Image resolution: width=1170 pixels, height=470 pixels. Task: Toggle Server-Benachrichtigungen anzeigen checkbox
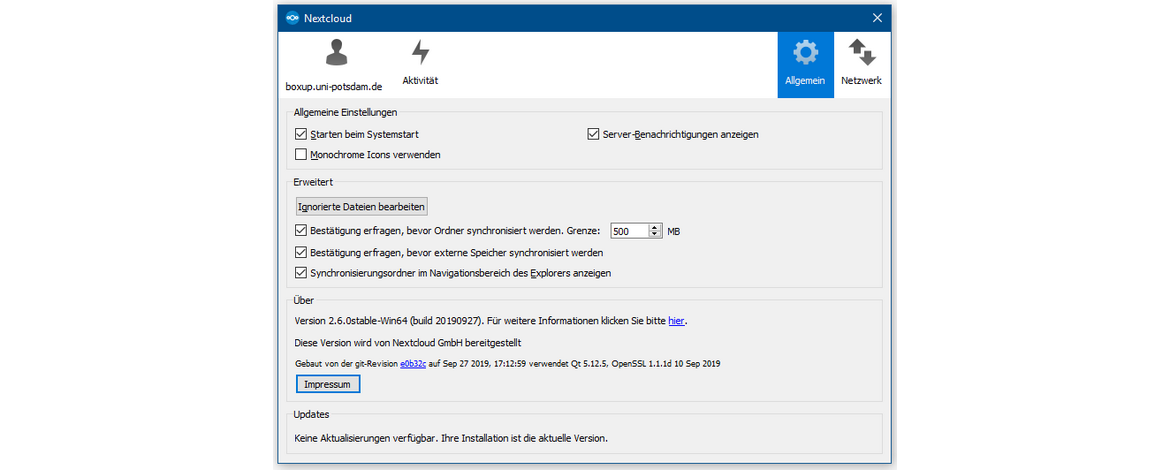(x=594, y=134)
